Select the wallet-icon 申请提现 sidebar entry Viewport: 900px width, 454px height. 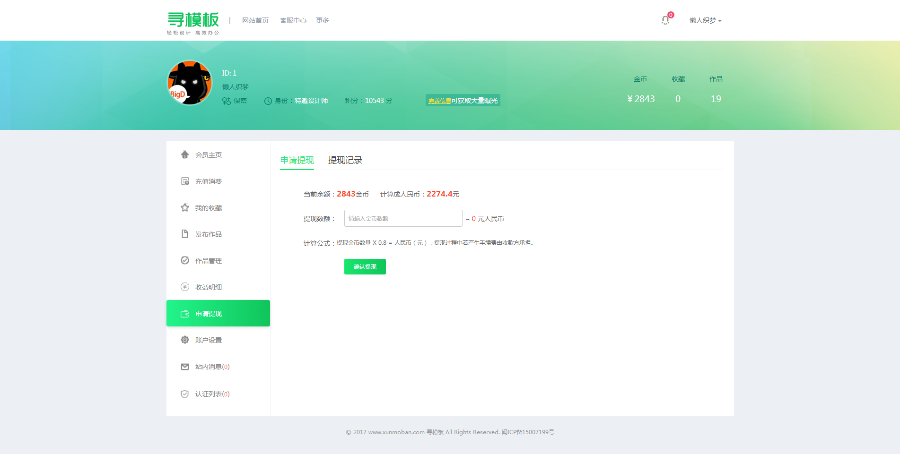click(218, 313)
